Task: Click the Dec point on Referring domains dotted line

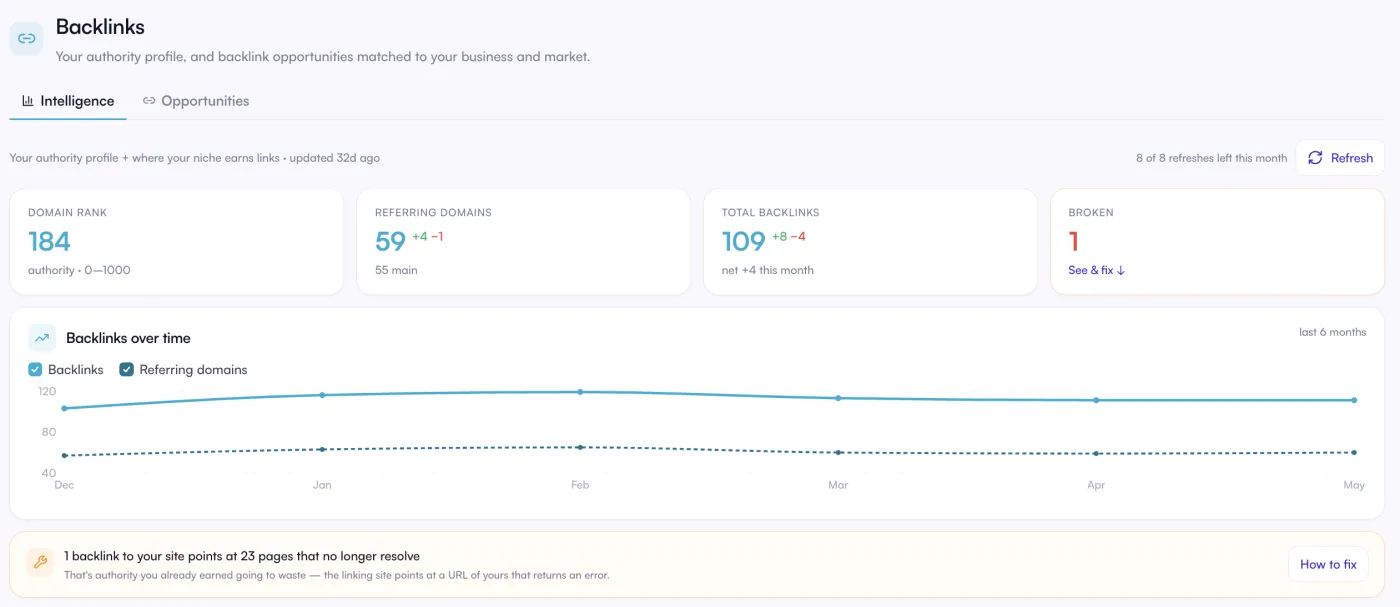Action: pos(64,456)
